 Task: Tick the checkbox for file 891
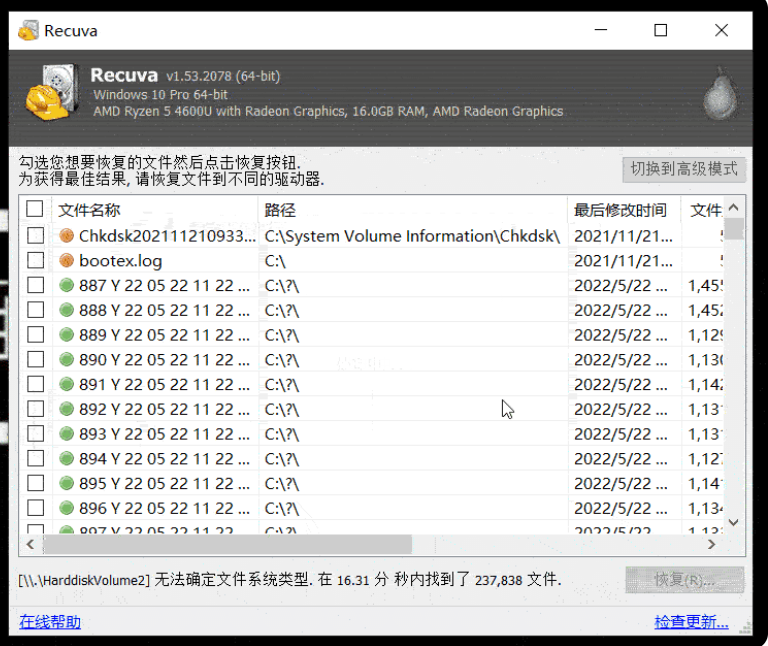tap(35, 385)
